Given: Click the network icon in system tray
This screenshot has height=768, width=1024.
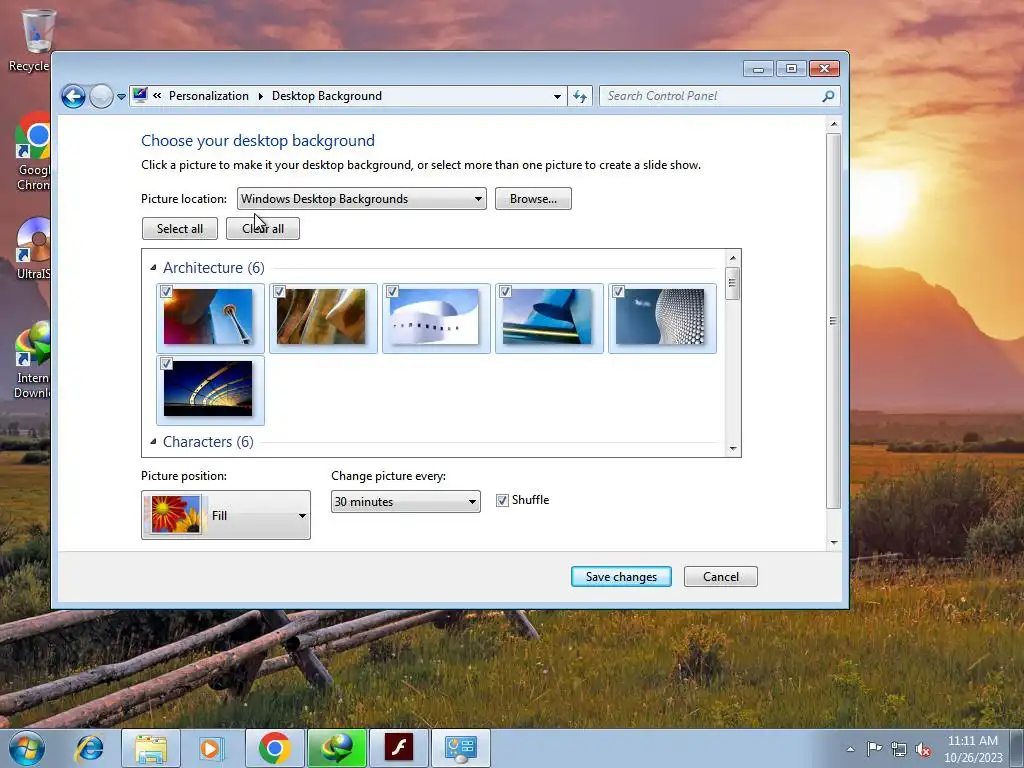Looking at the screenshot, I should (x=899, y=750).
